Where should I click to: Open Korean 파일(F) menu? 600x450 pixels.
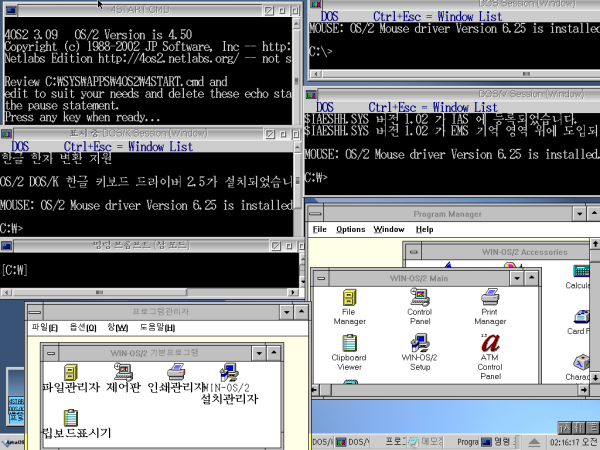coord(44,327)
